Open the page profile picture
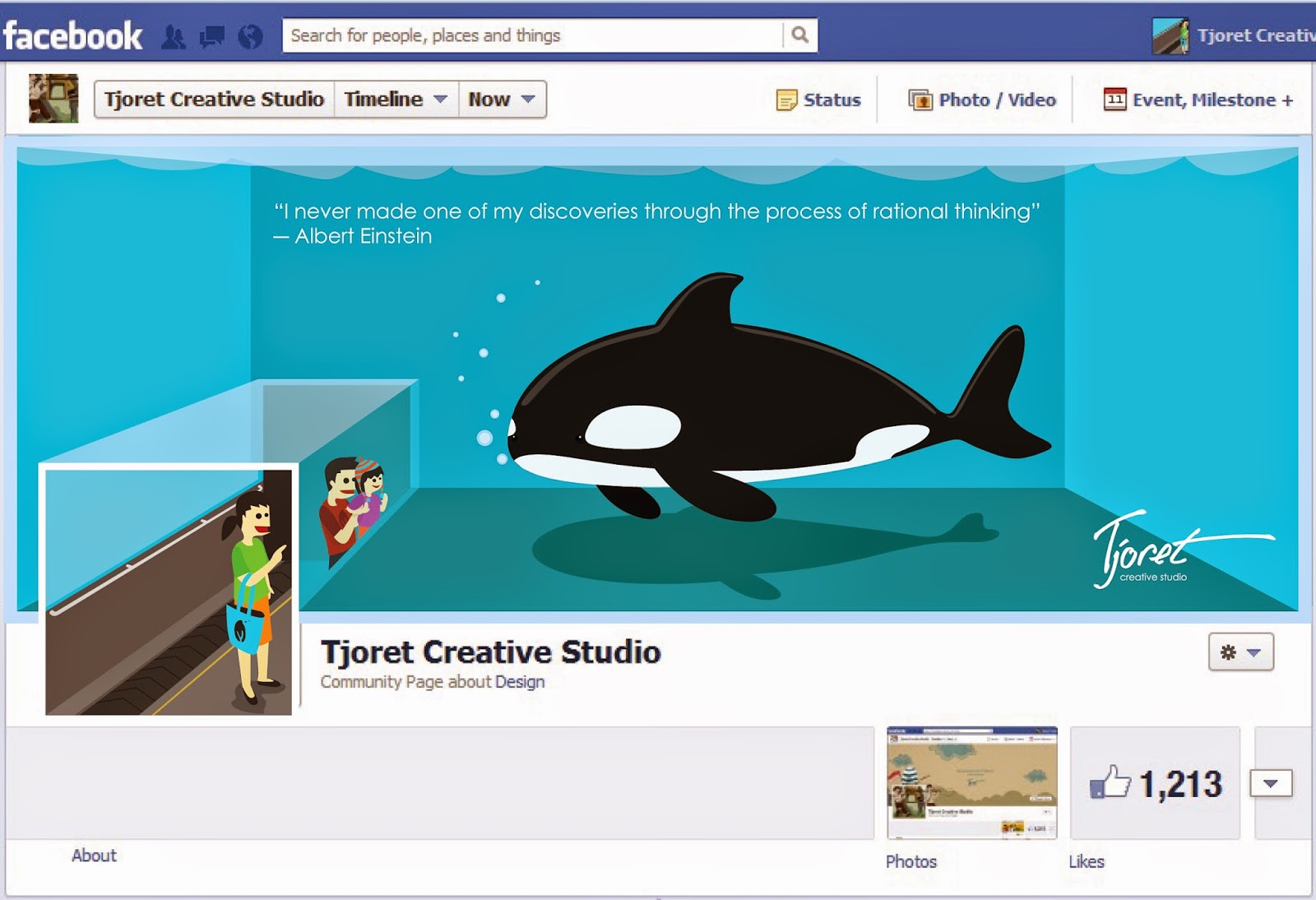This screenshot has height=900, width=1316. (169, 591)
